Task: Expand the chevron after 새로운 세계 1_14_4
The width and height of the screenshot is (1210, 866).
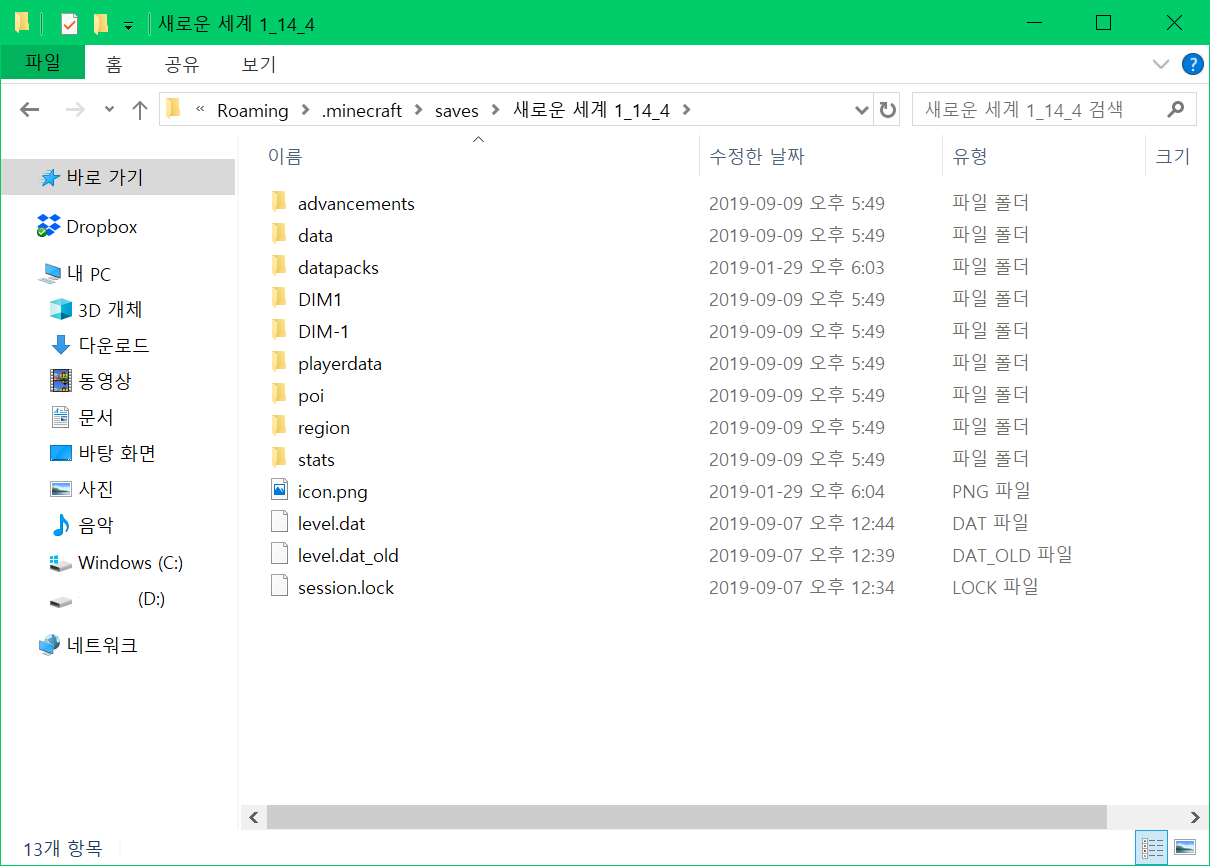Action: pos(686,110)
